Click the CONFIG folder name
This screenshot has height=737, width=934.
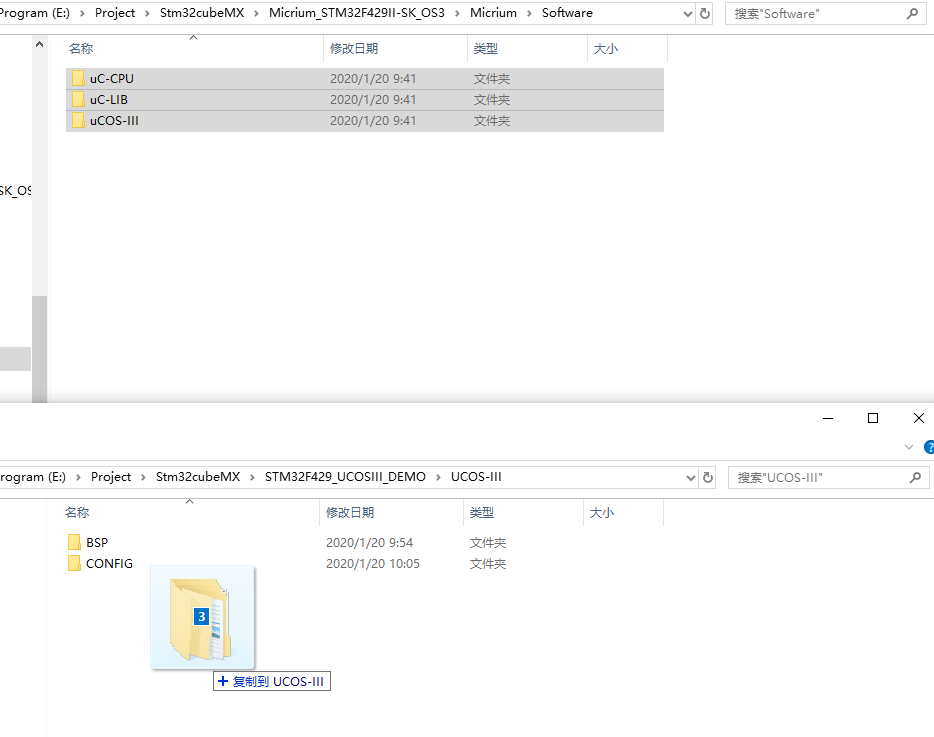pos(110,563)
